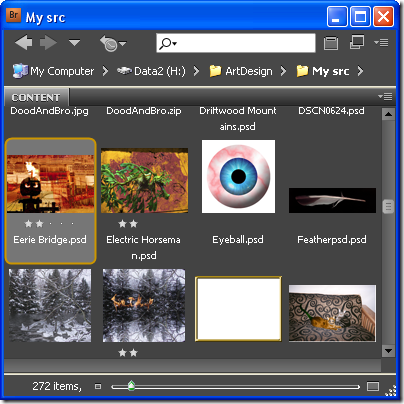Click the Featherpsd.psd file name
Viewport: 404px width, 404px height.
pyautogui.click(x=332, y=240)
